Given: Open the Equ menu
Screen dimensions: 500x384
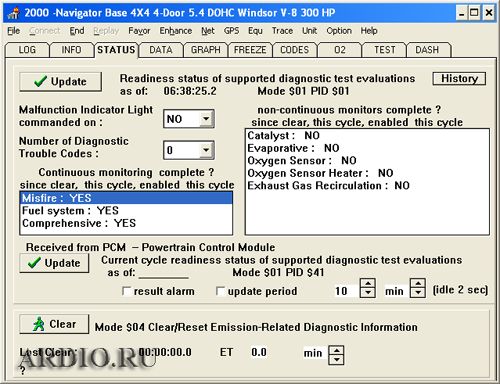Looking at the screenshot, I should pyautogui.click(x=255, y=31).
